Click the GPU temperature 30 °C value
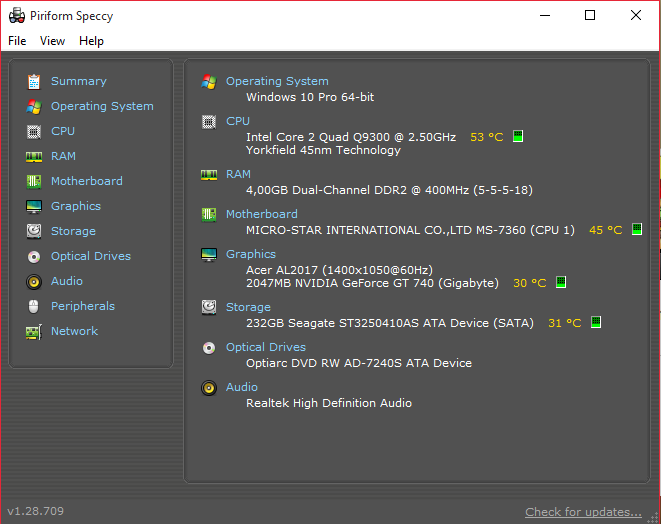 click(529, 283)
